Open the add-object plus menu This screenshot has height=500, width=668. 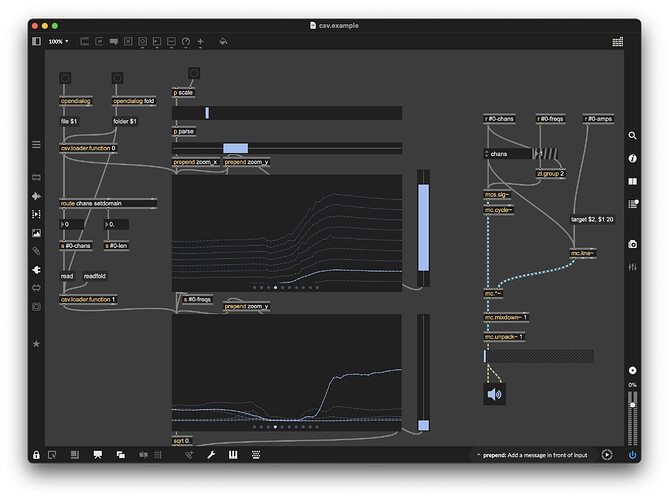tap(200, 42)
